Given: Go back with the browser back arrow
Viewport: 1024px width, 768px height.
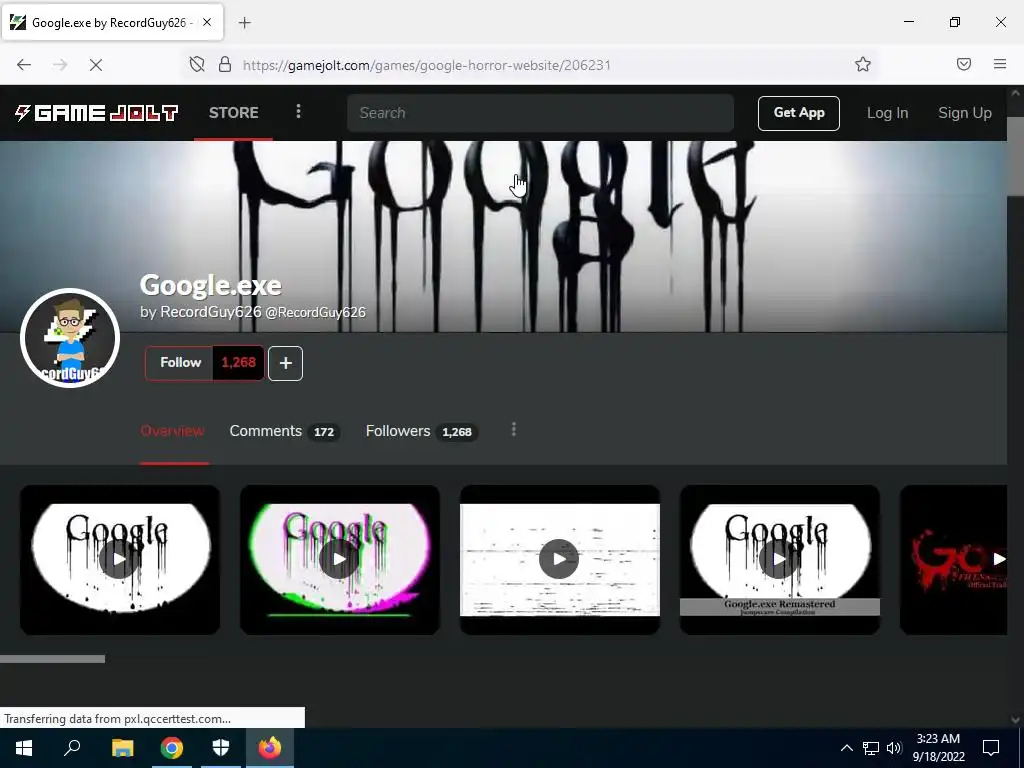Looking at the screenshot, I should pyautogui.click(x=24, y=65).
